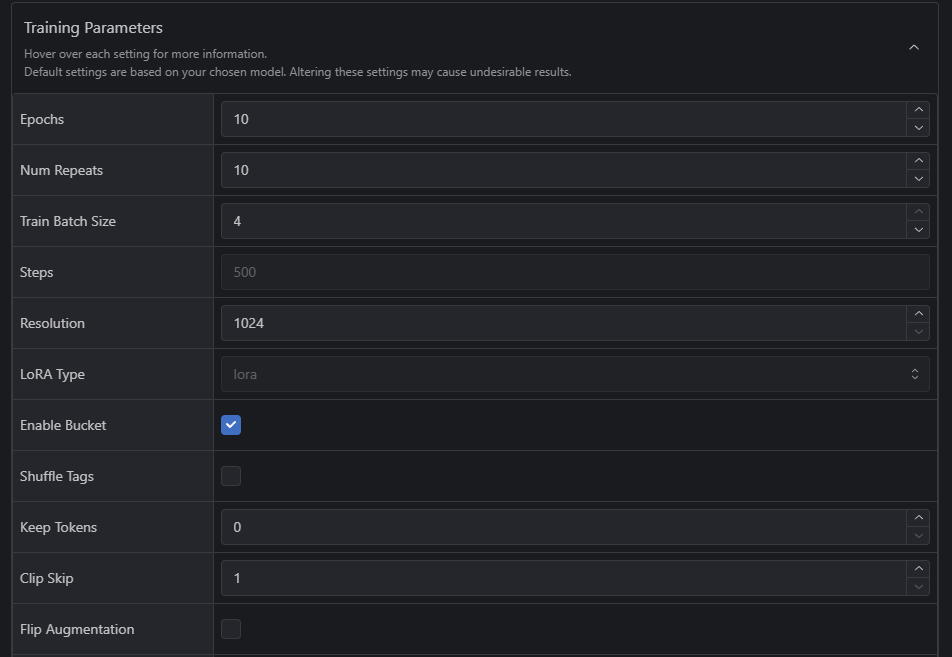Click into the Train Batch Size field
952x657 pixels.
(560, 221)
